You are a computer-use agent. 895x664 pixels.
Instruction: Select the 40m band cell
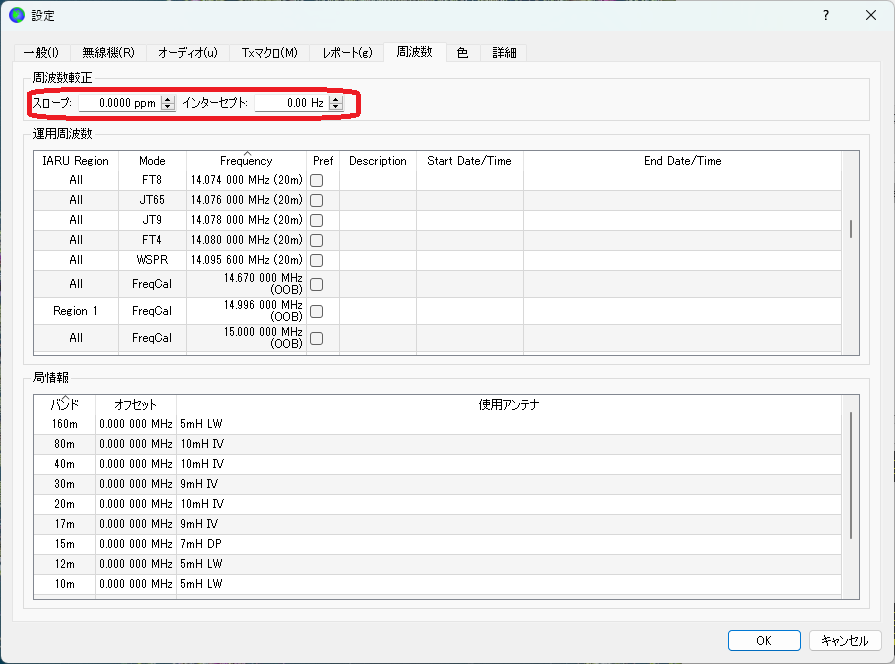64,464
